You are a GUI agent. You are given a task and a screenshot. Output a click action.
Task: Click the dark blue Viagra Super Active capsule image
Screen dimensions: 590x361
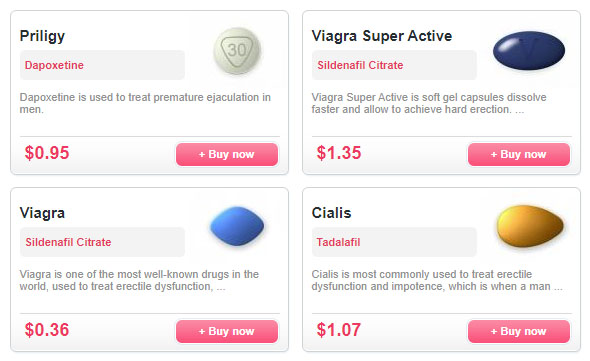529,50
